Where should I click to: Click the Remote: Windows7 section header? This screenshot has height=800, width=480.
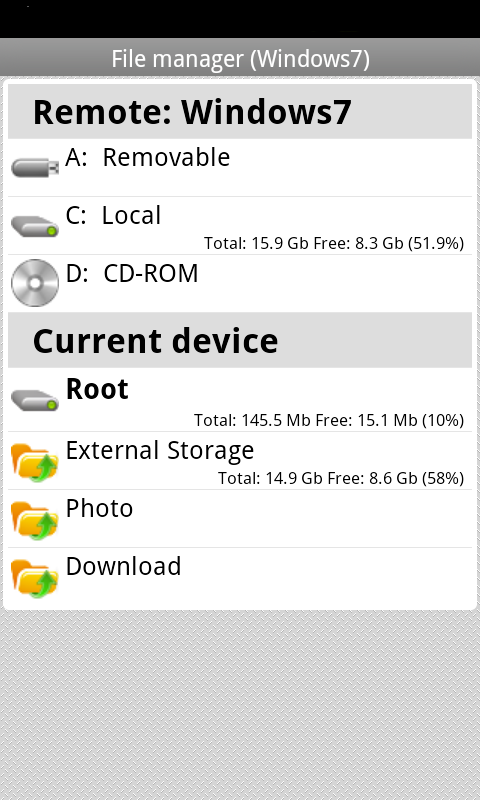(x=240, y=111)
